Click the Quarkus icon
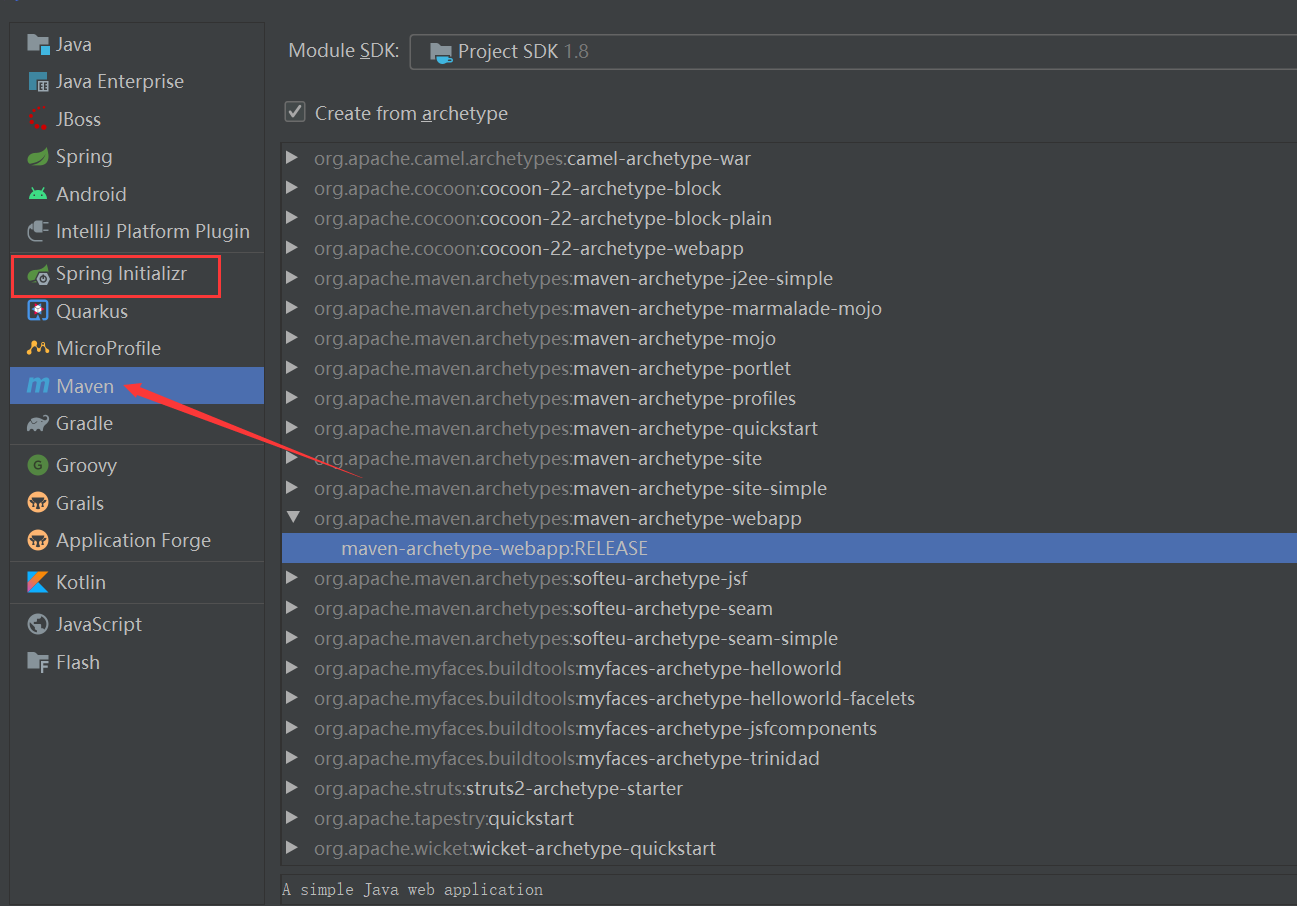Screen dimensions: 1297x906 point(38,311)
